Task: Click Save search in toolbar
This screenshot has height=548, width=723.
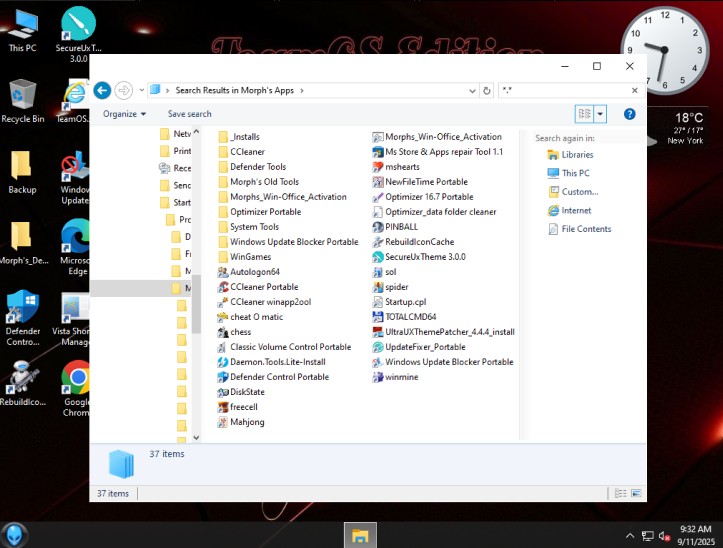Action: [x=190, y=114]
